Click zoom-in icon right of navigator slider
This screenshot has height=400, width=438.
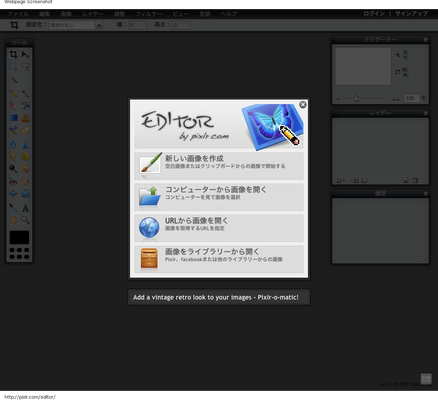coord(395,99)
